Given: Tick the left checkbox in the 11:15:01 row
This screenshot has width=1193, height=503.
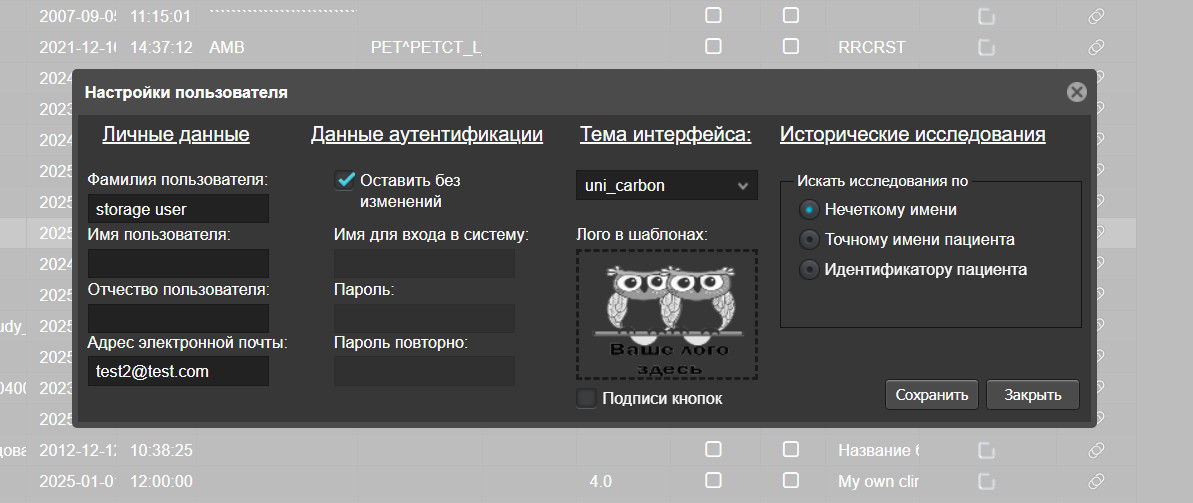Looking at the screenshot, I should click(x=713, y=15).
